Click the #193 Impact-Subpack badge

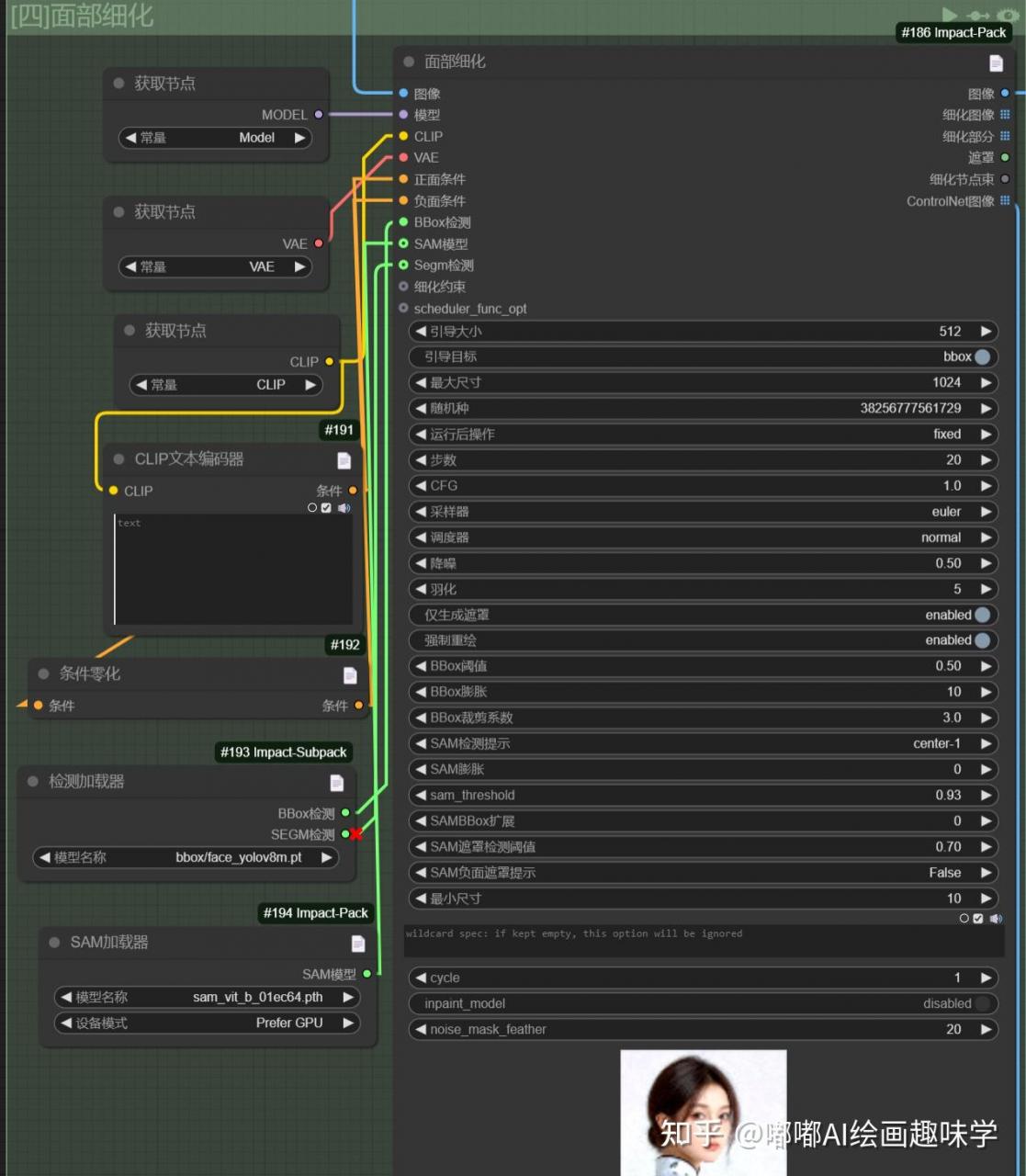(283, 752)
